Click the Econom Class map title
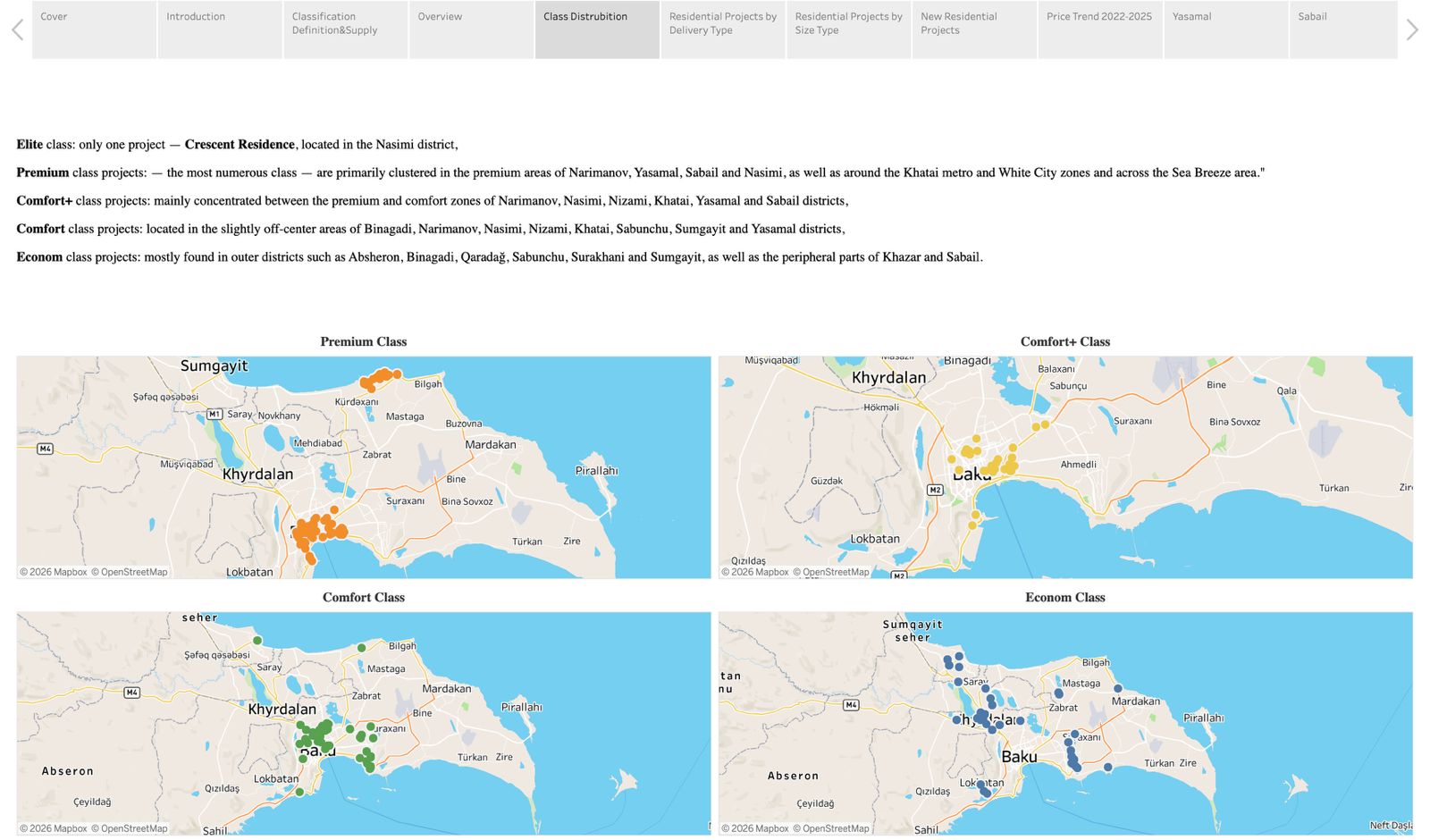Image resolution: width=1430 pixels, height=840 pixels. 1065,597
